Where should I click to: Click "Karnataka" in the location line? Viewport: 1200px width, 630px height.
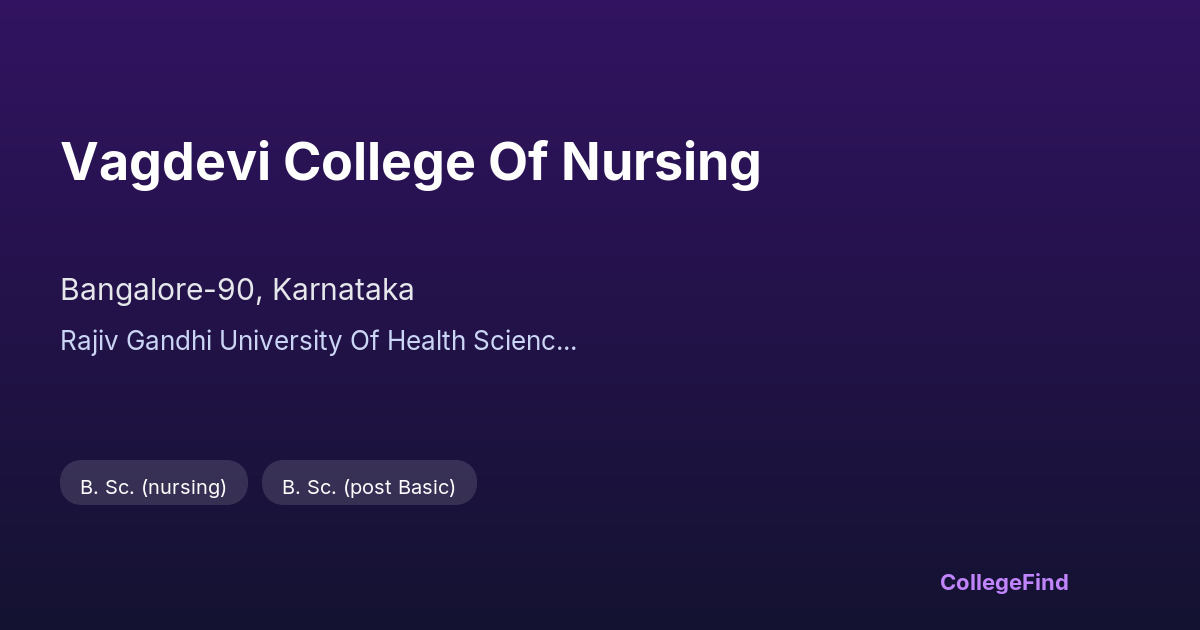pos(343,290)
